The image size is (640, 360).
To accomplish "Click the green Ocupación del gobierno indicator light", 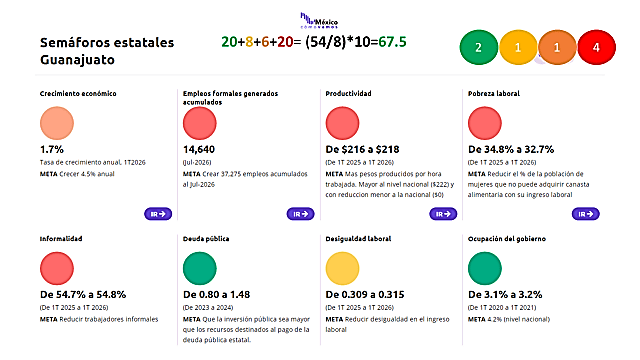I will click(x=484, y=269).
